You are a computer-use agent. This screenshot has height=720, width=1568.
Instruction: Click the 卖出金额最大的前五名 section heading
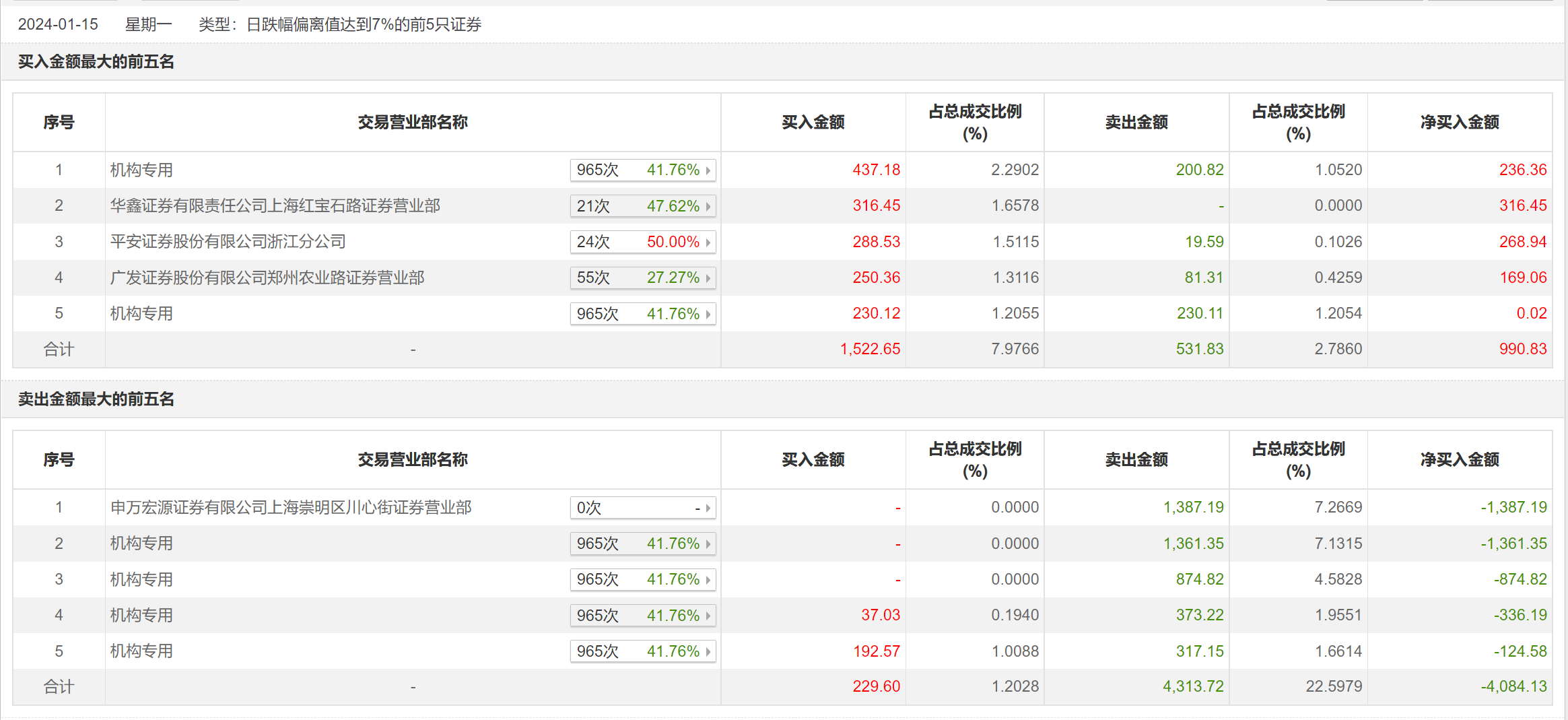pos(96,399)
